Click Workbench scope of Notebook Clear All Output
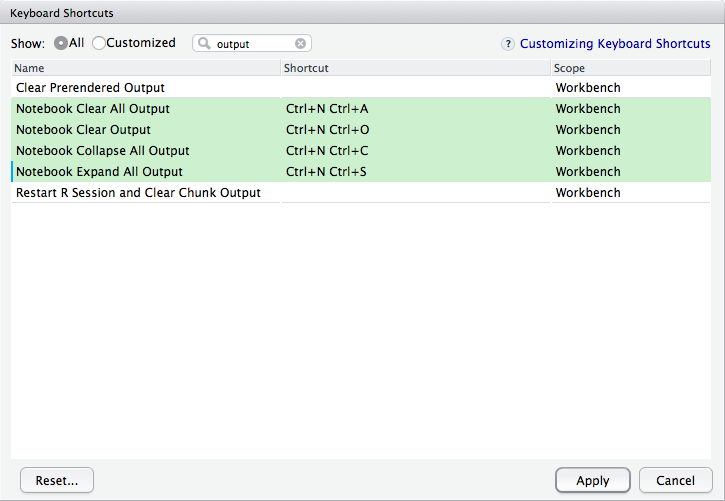 coord(631,109)
